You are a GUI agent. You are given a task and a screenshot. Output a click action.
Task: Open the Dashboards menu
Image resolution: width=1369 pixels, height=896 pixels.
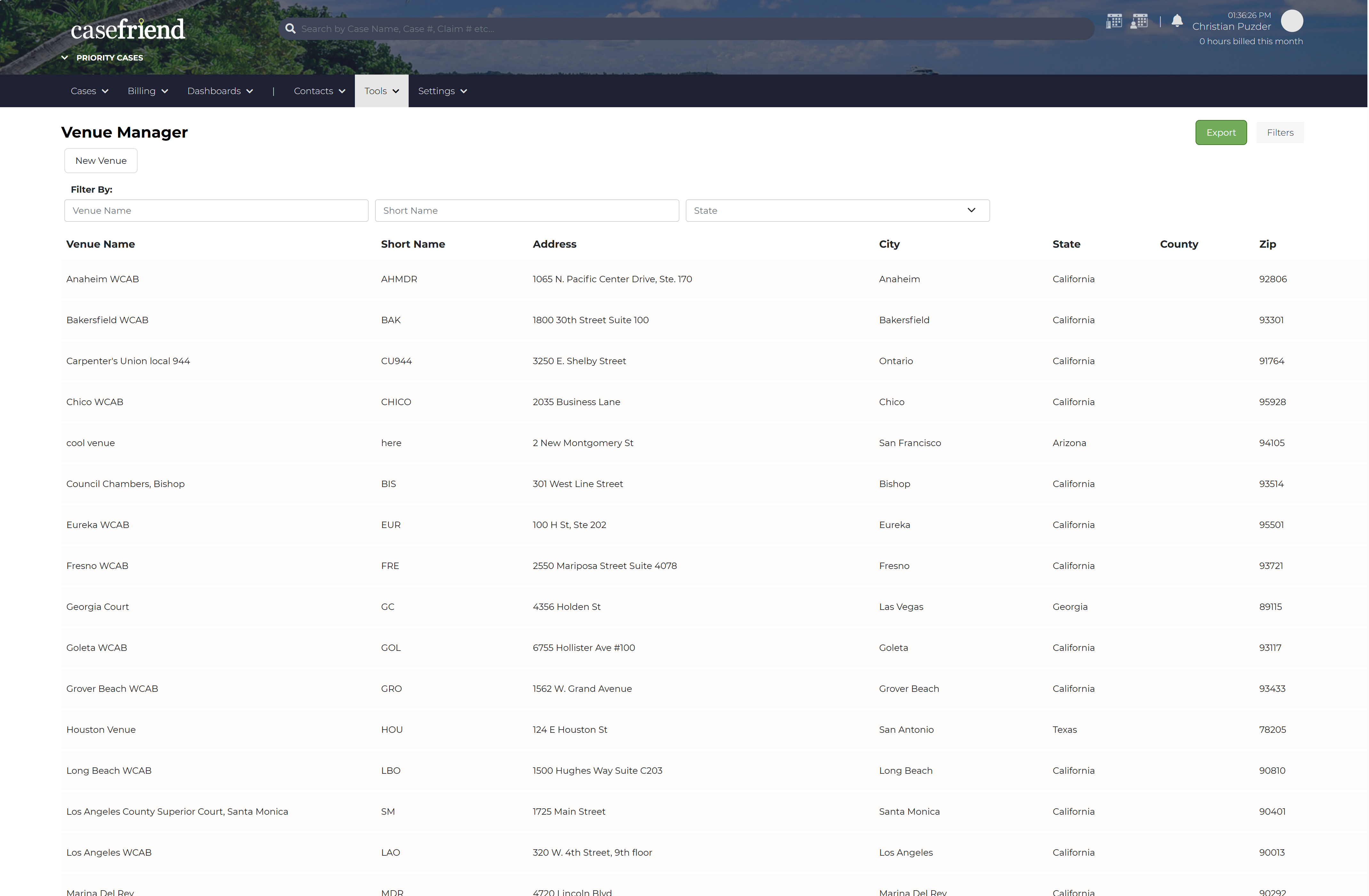coord(220,91)
